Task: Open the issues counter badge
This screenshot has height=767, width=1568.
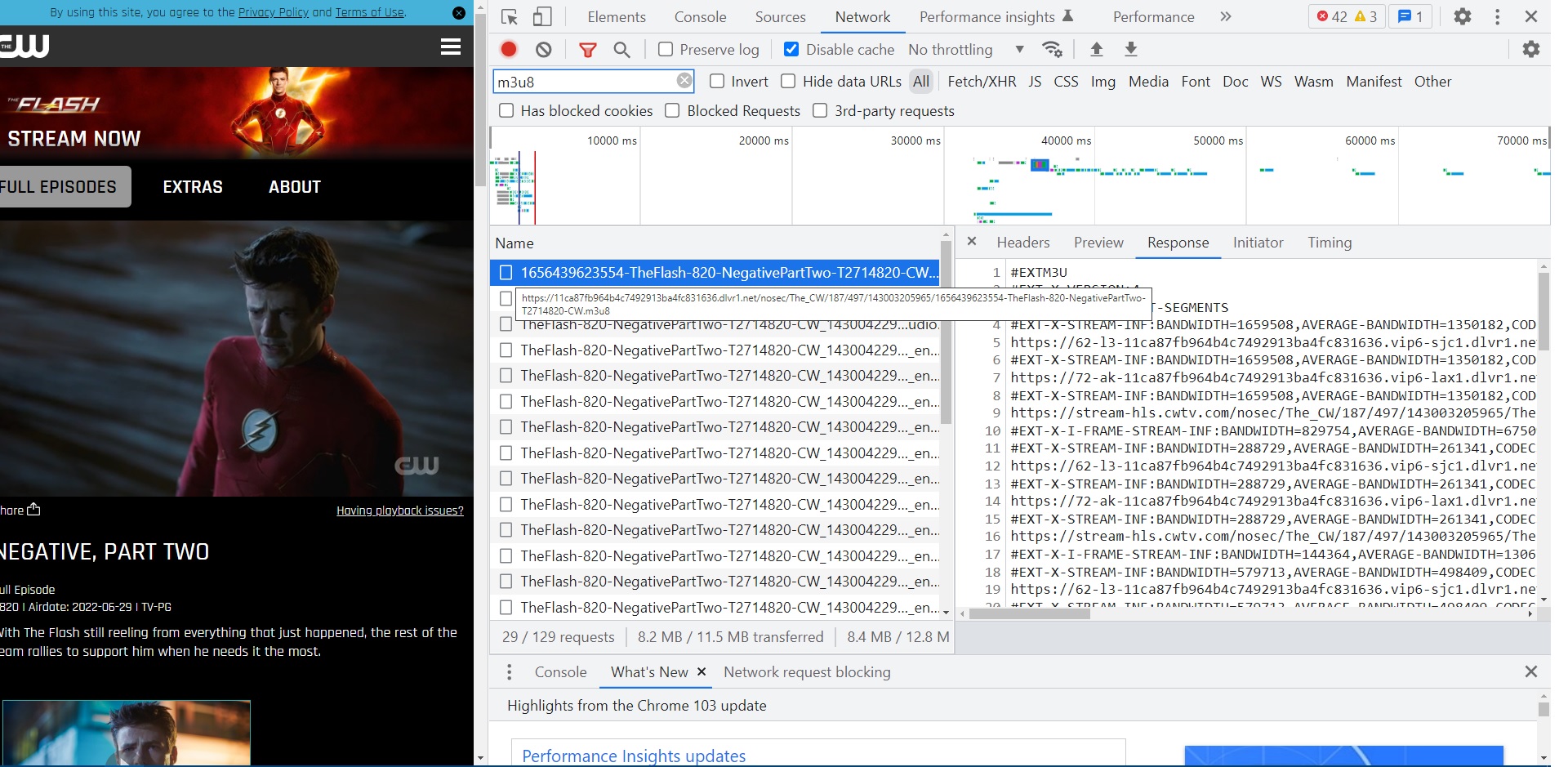Action: 1410,16
